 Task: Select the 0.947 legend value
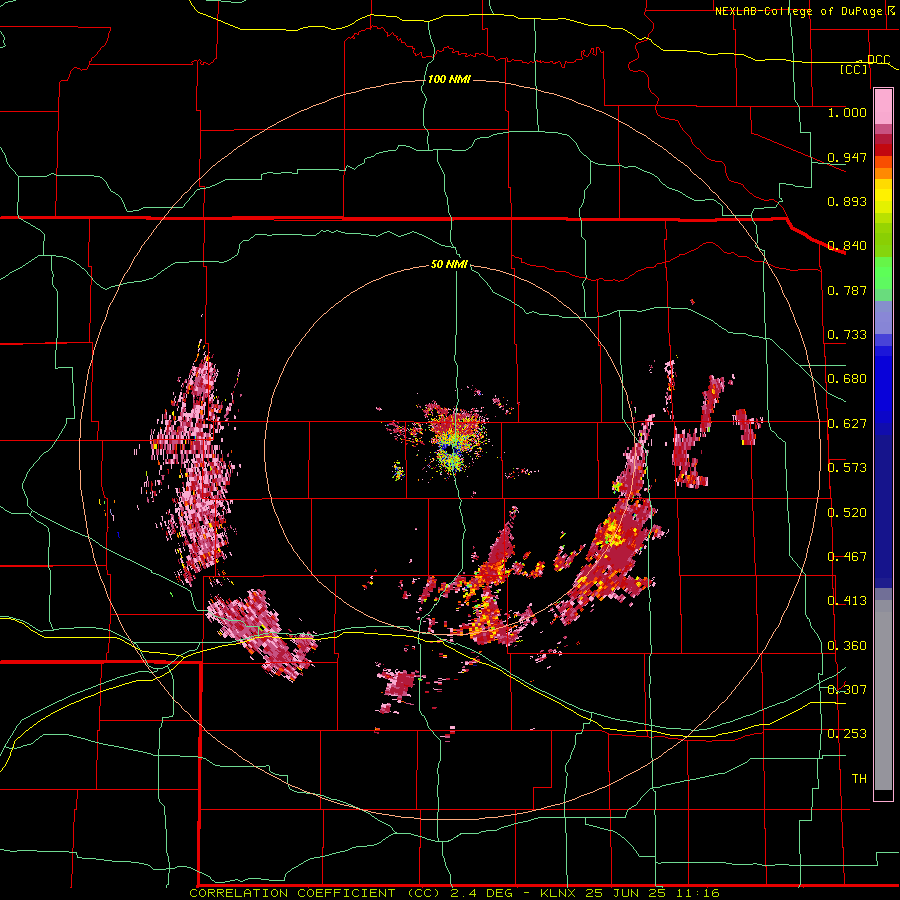(x=847, y=157)
